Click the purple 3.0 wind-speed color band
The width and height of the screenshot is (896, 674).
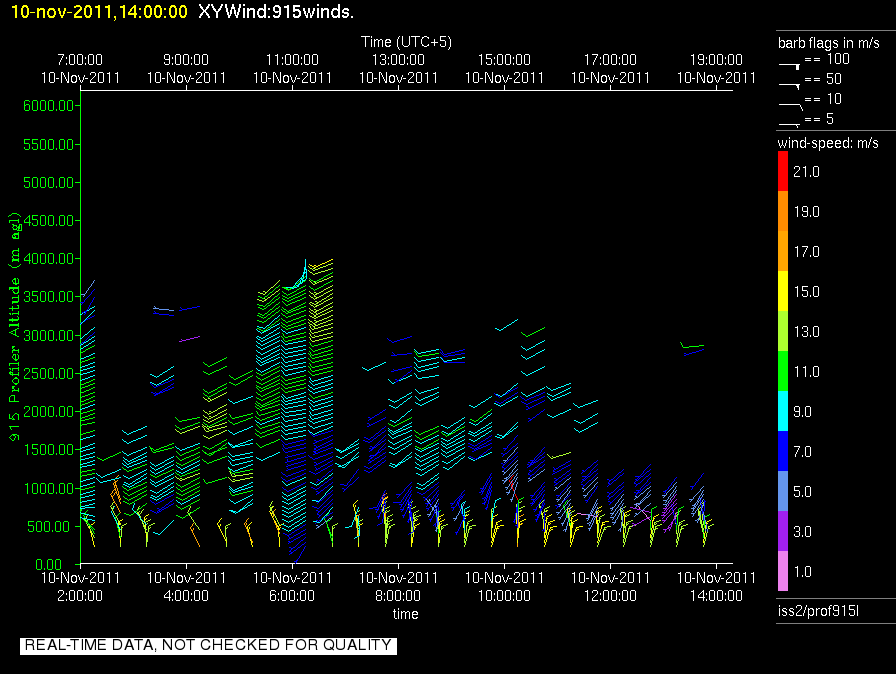tap(783, 531)
